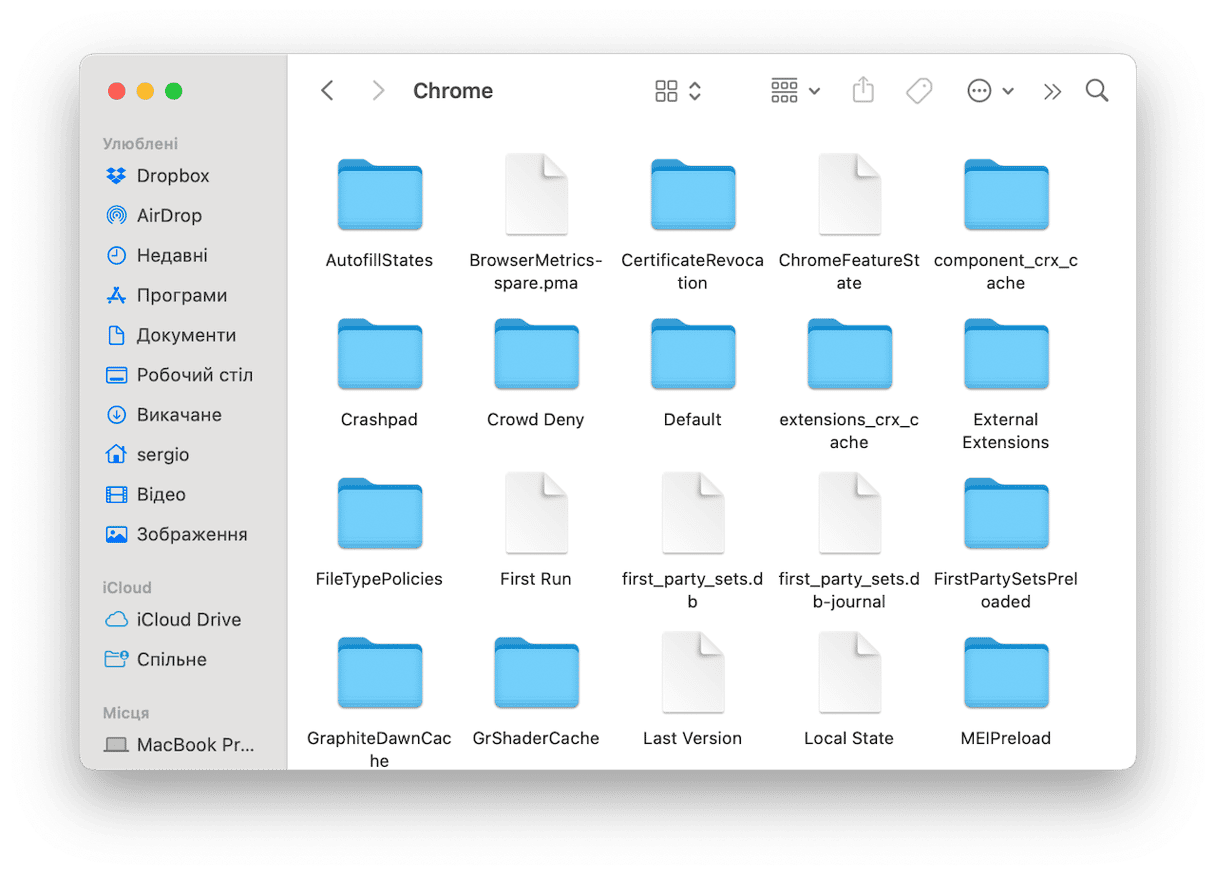Click the Share toolbar icon
1216x875 pixels.
point(863,90)
